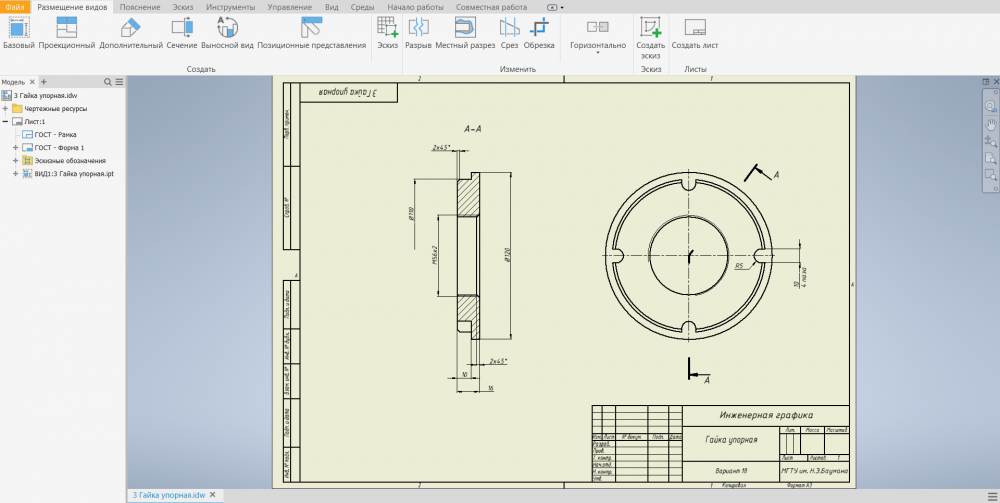Screen dimensions: 1000x503
Task: Open the Файл menu
Action: click(x=15, y=6)
